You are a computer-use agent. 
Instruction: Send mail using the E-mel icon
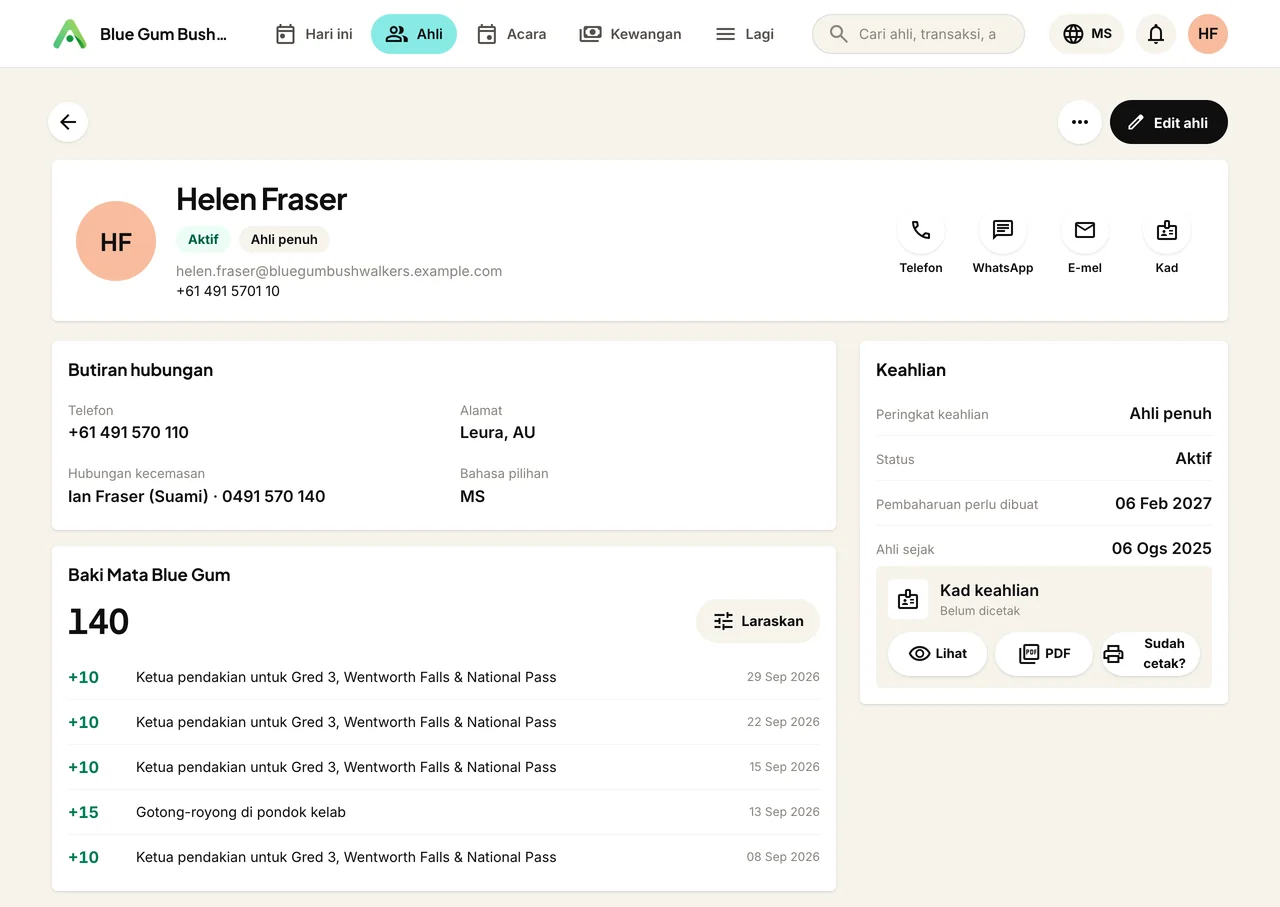pyautogui.click(x=1085, y=231)
